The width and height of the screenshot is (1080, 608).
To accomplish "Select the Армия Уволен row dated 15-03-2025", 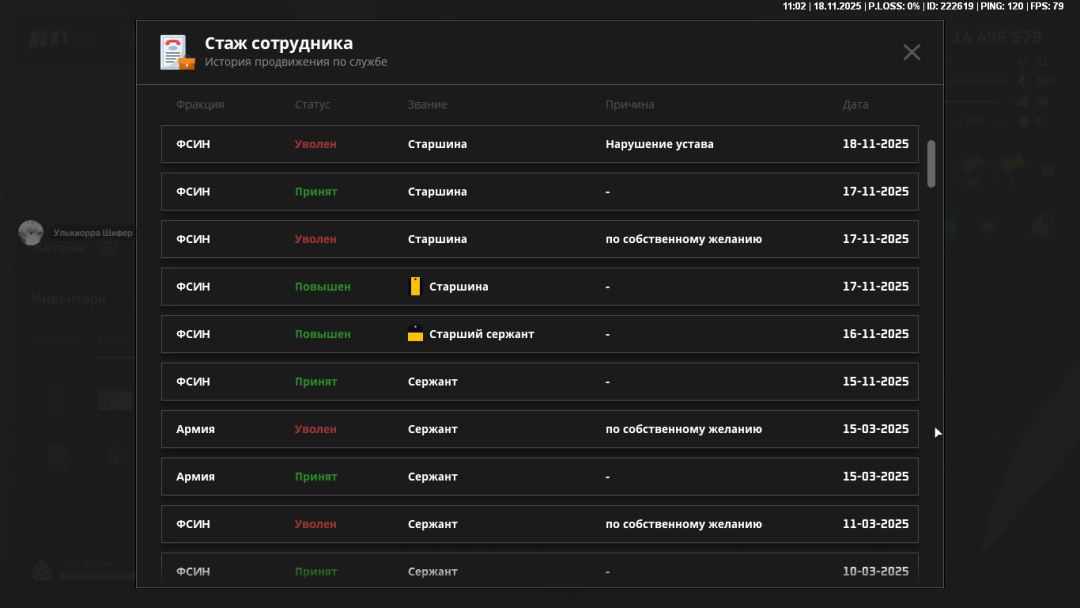I will (539, 429).
